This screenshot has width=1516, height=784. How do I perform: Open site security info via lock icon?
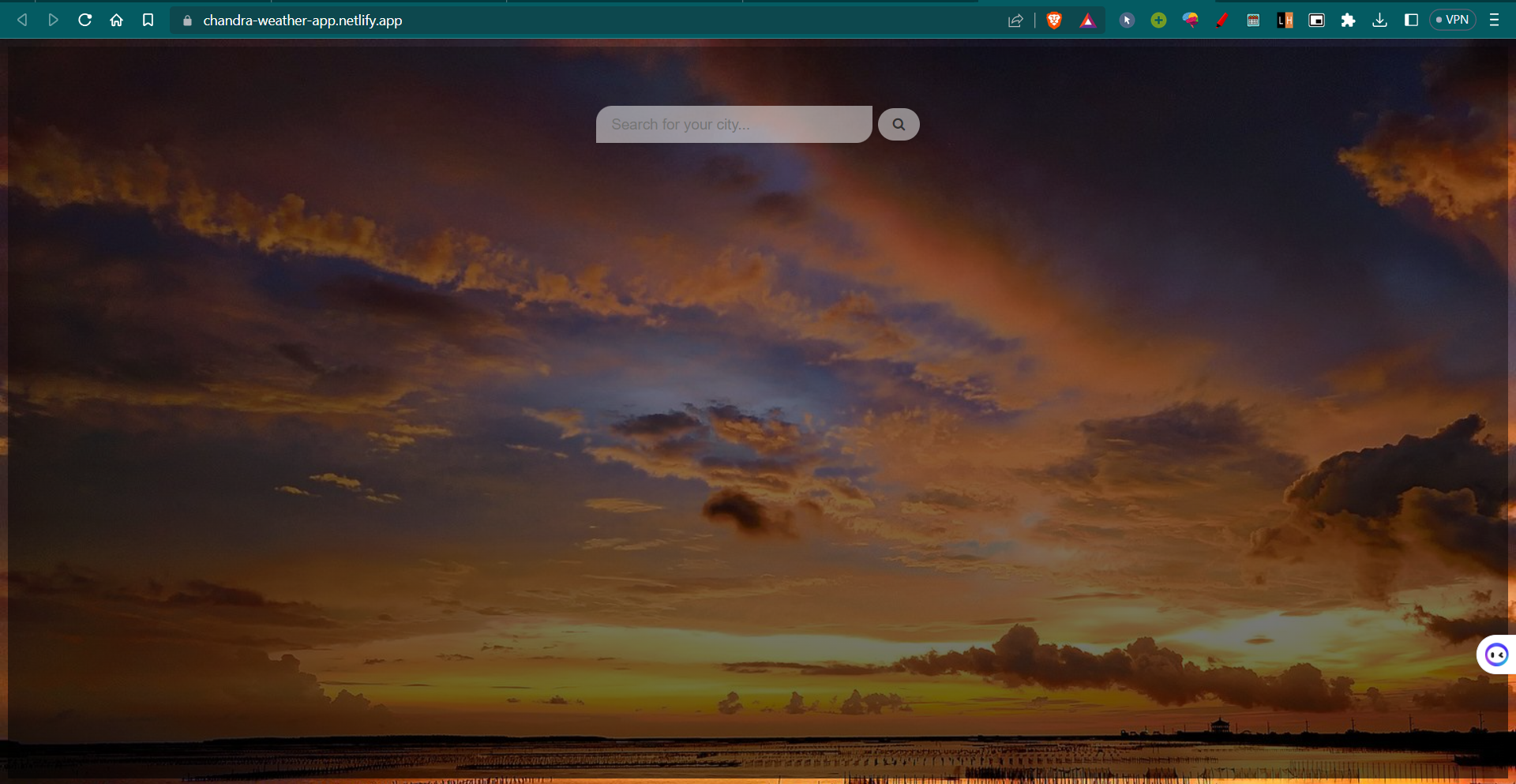187,20
